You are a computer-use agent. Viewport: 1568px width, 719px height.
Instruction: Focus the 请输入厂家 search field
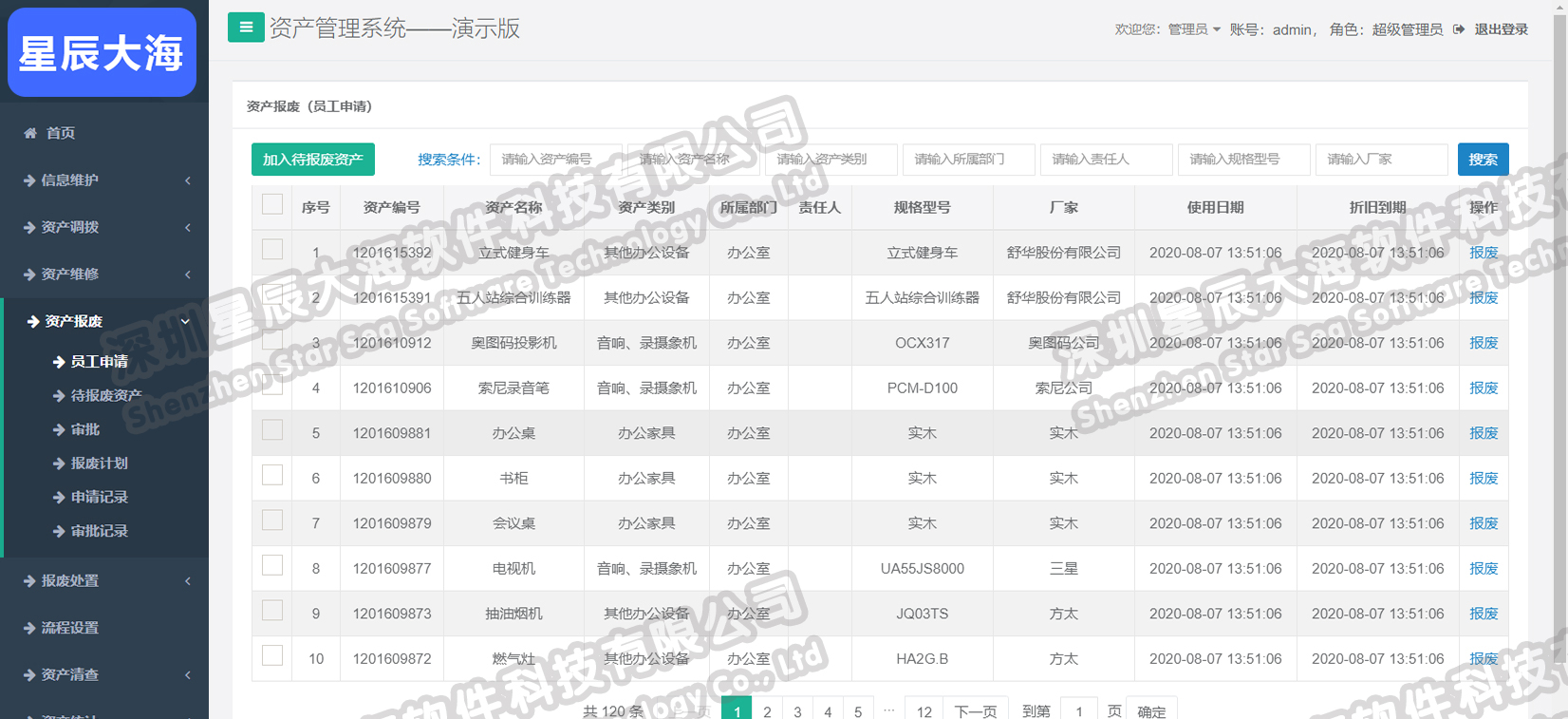[1382, 160]
